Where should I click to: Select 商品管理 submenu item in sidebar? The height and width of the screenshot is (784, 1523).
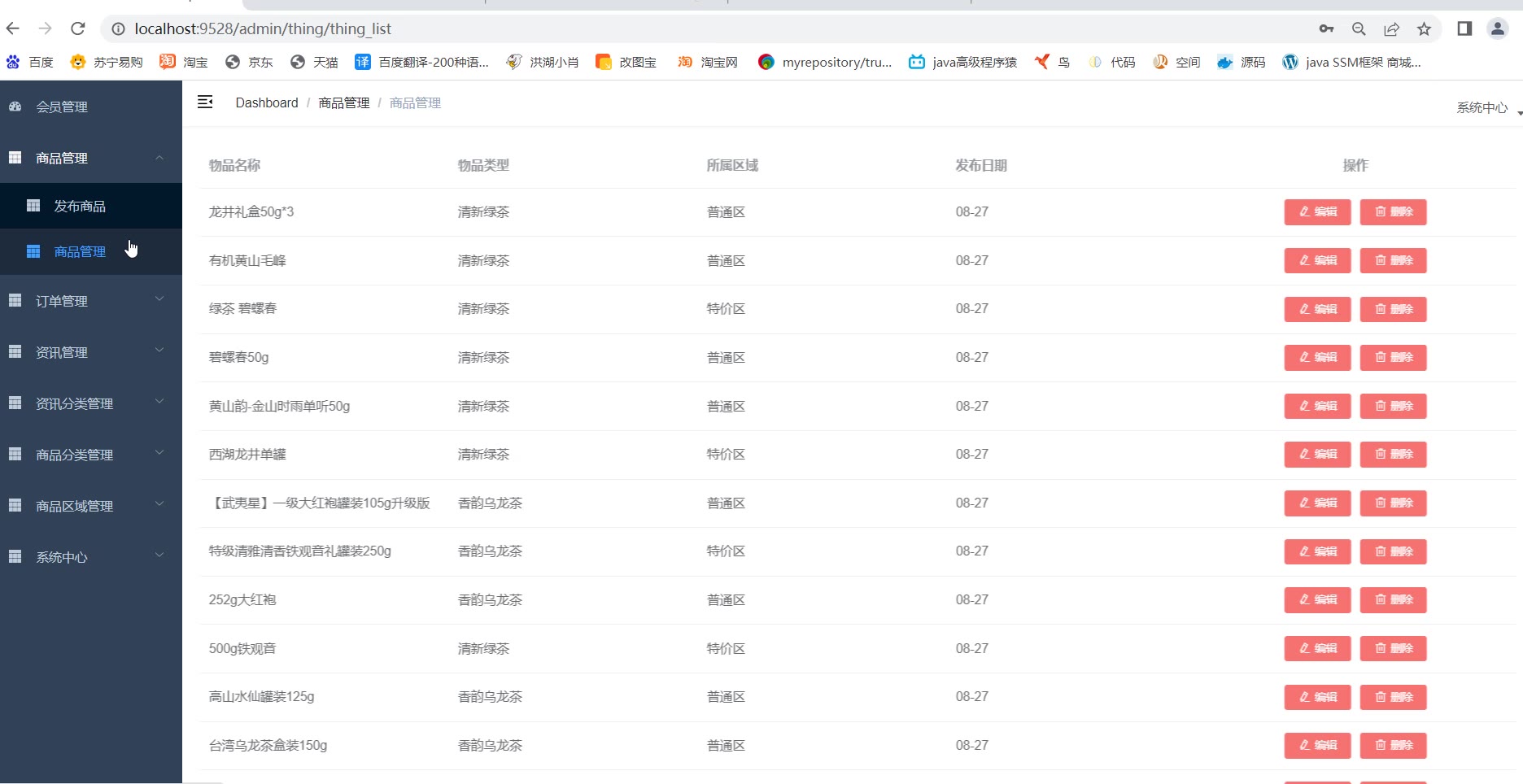91,251
